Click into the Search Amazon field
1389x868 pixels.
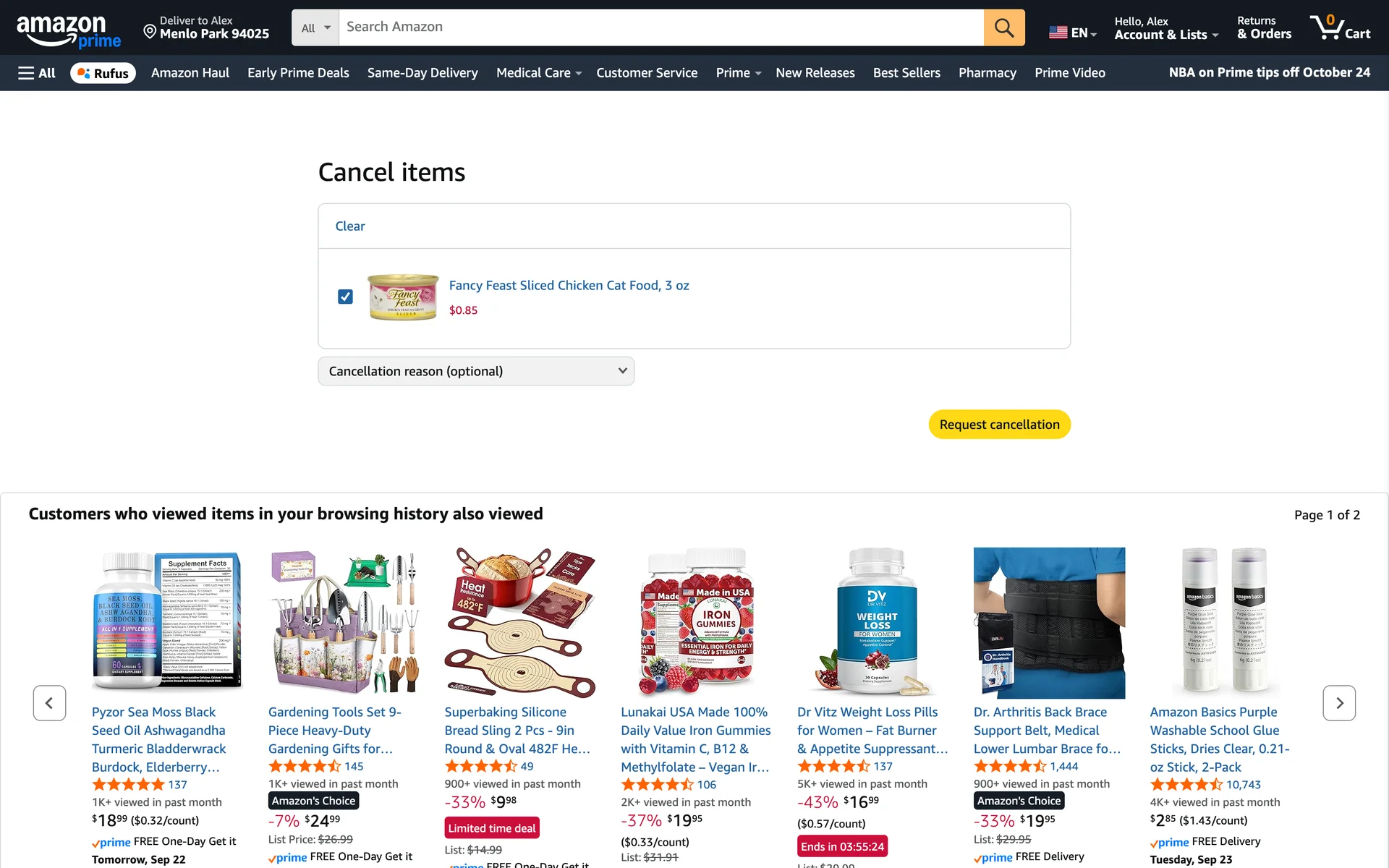[661, 27]
